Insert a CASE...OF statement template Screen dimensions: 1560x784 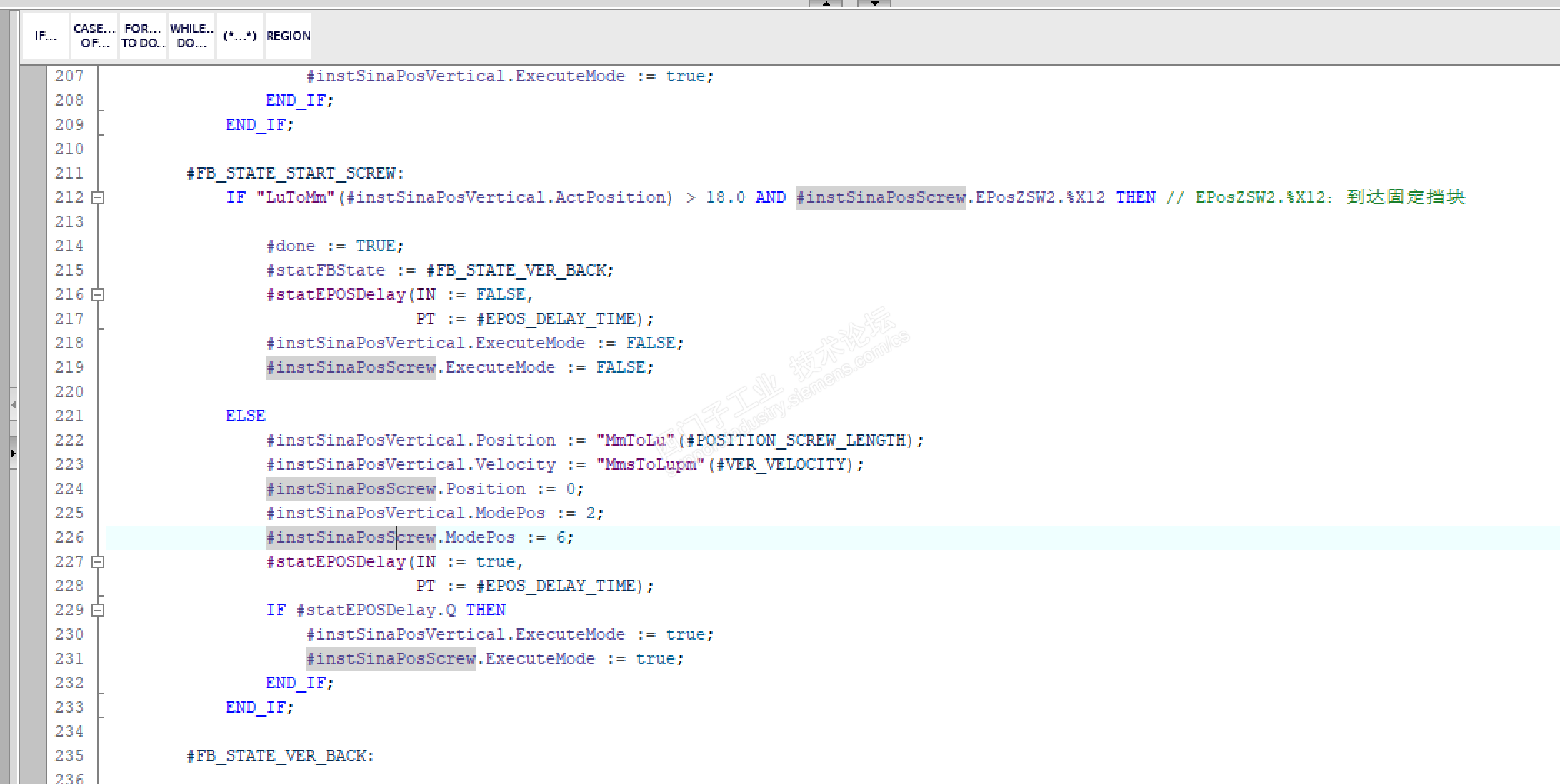(x=94, y=36)
